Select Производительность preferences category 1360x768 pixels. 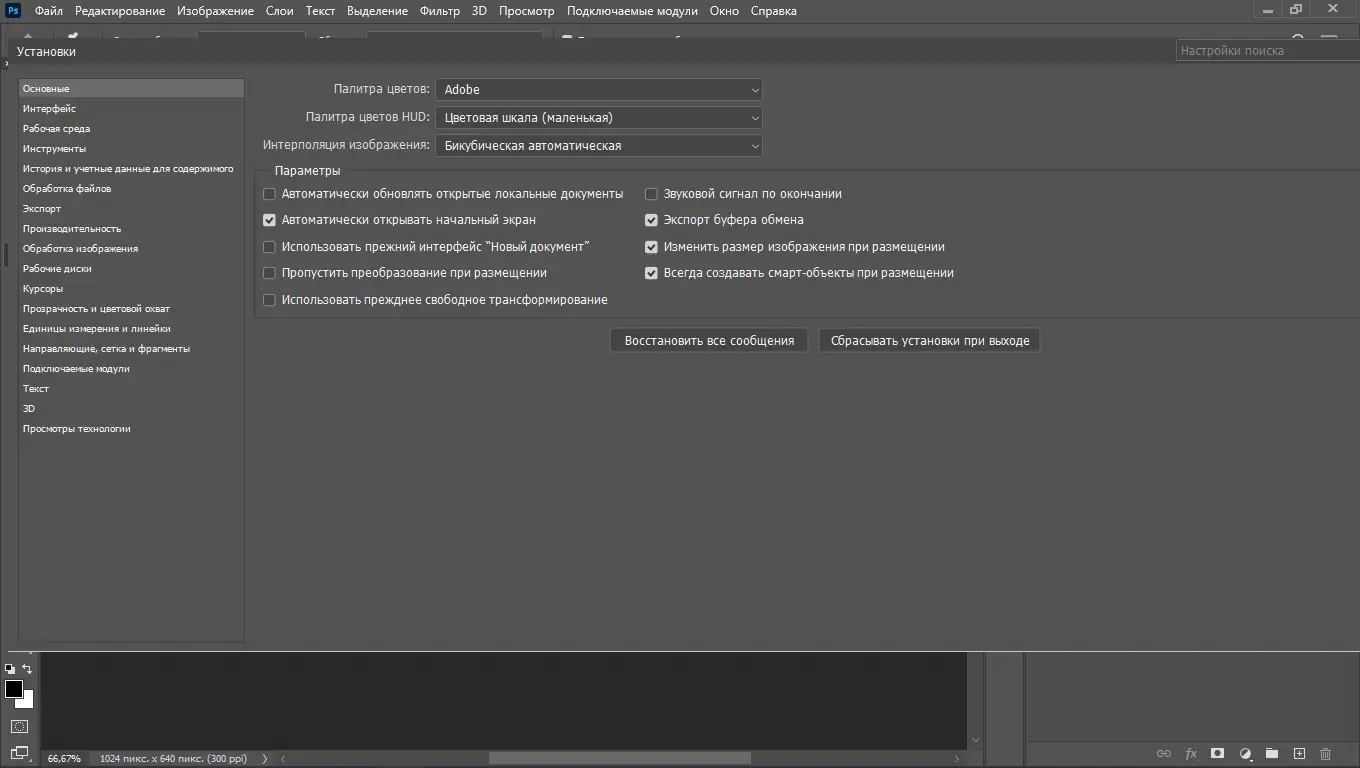(131, 229)
